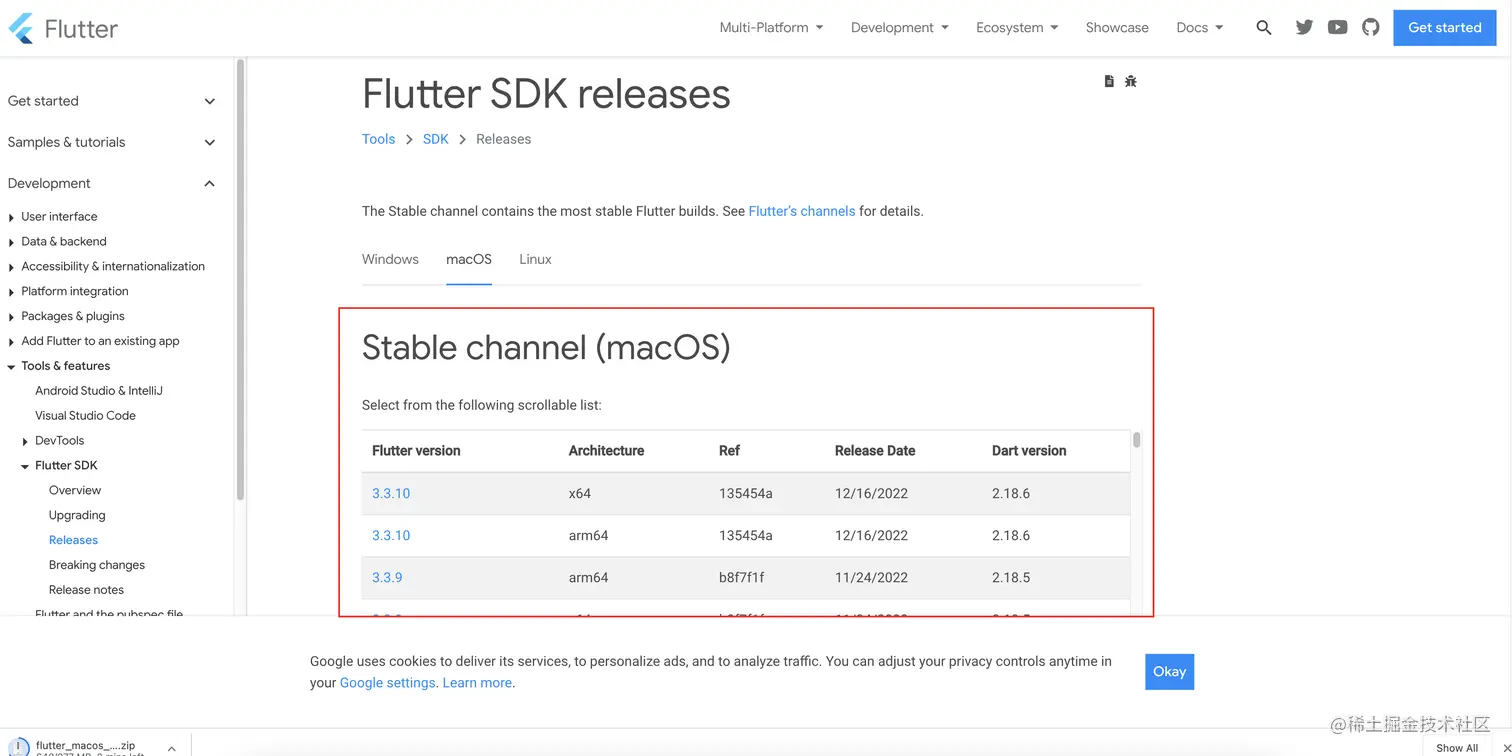
Task: Click the downloaded flutter_macos zip file icon
Action: tap(18, 748)
